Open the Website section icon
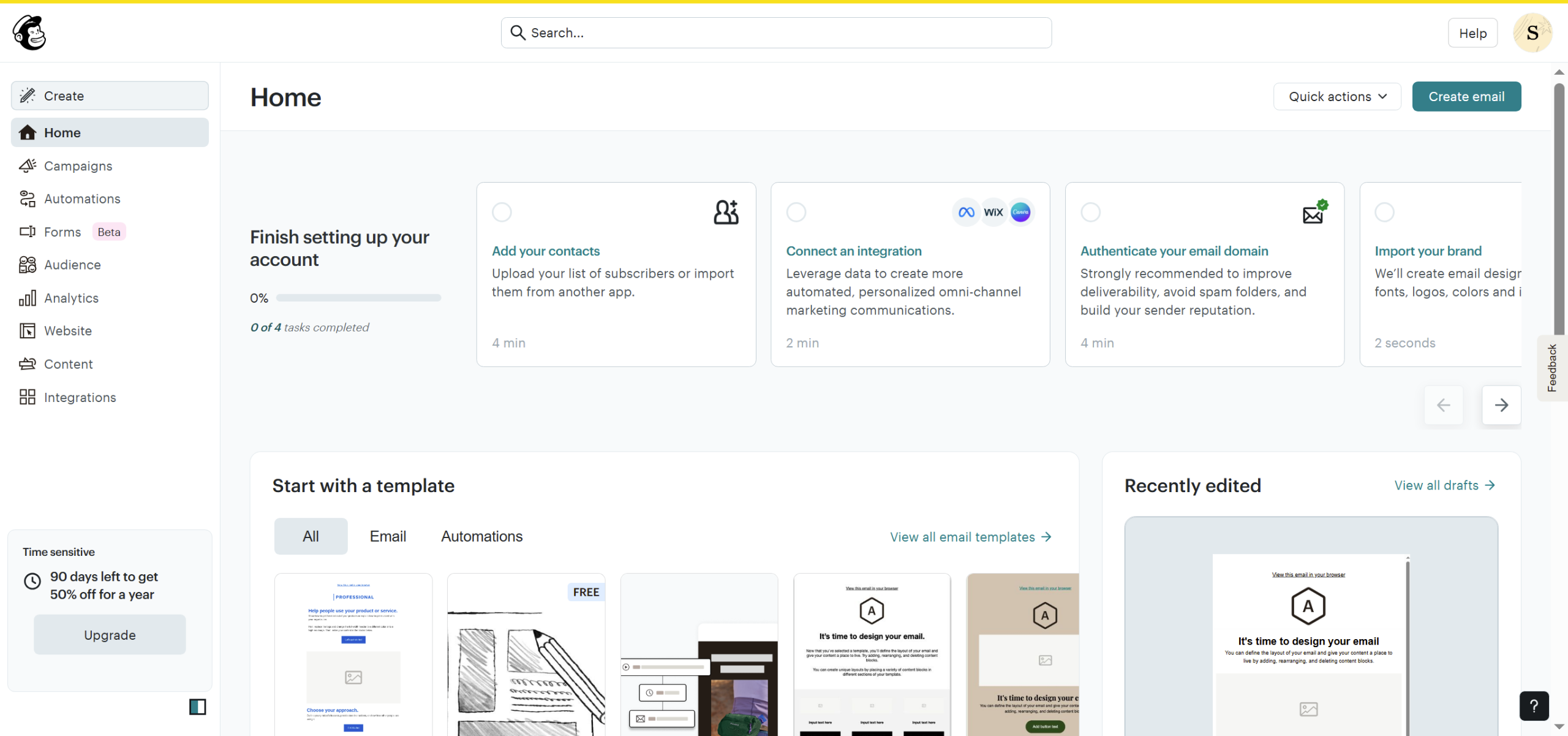Viewport: 1568px width, 736px height. click(x=28, y=331)
